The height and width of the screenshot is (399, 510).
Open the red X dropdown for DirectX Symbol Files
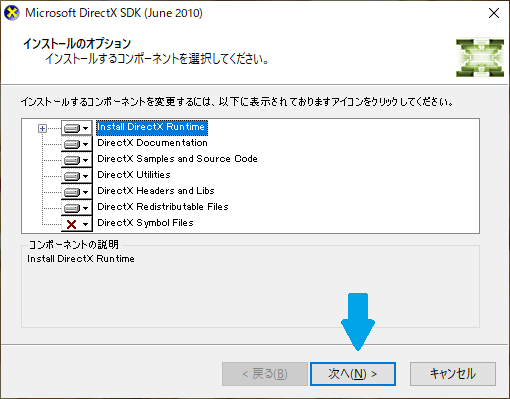pyautogui.click(x=76, y=224)
